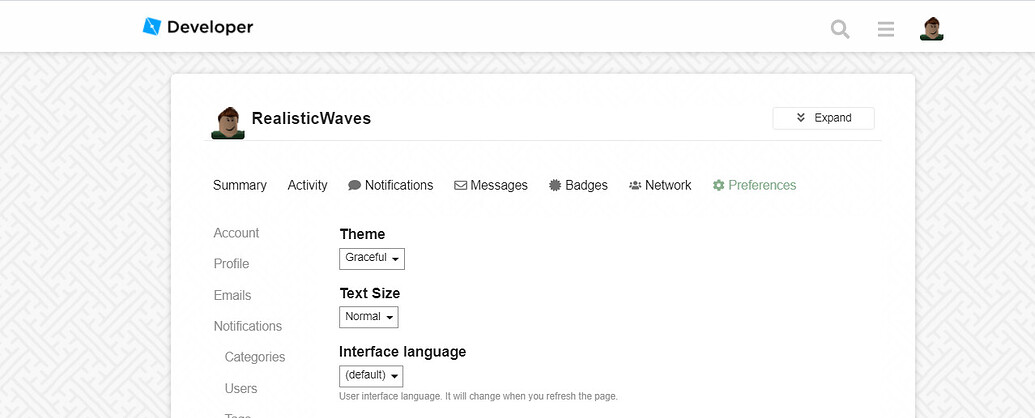Open Profile preferences in sidebar
1035x418 pixels.
[231, 264]
